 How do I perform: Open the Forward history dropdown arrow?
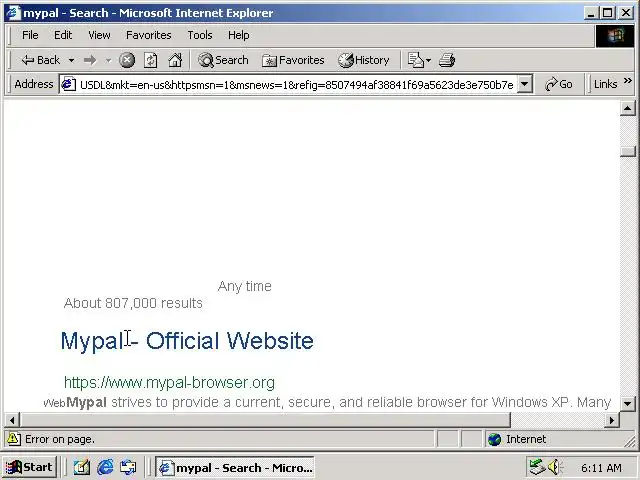click(x=108, y=60)
